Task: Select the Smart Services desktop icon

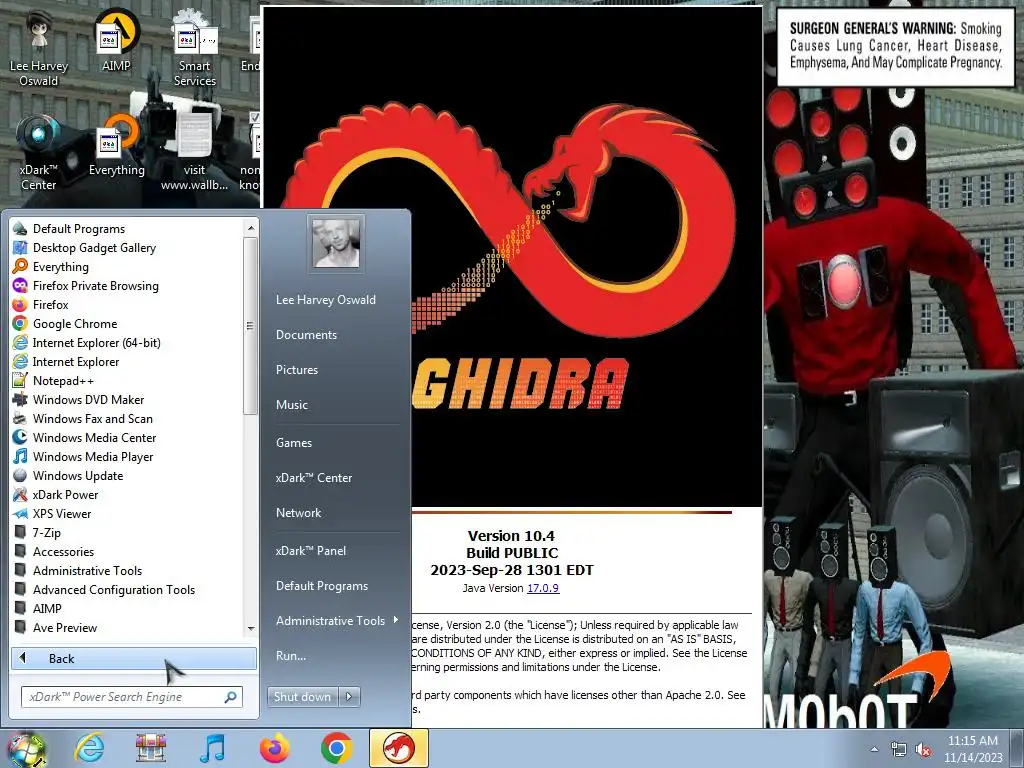Action: tap(194, 49)
